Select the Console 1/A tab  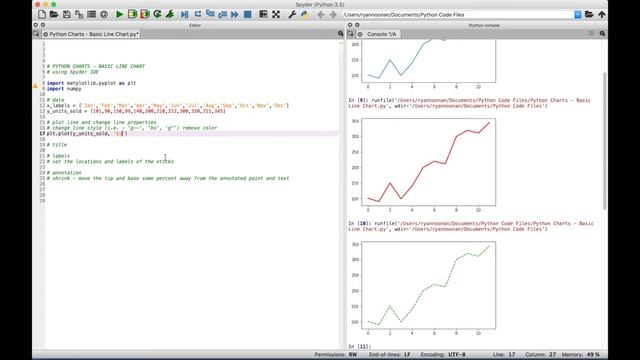pos(377,34)
